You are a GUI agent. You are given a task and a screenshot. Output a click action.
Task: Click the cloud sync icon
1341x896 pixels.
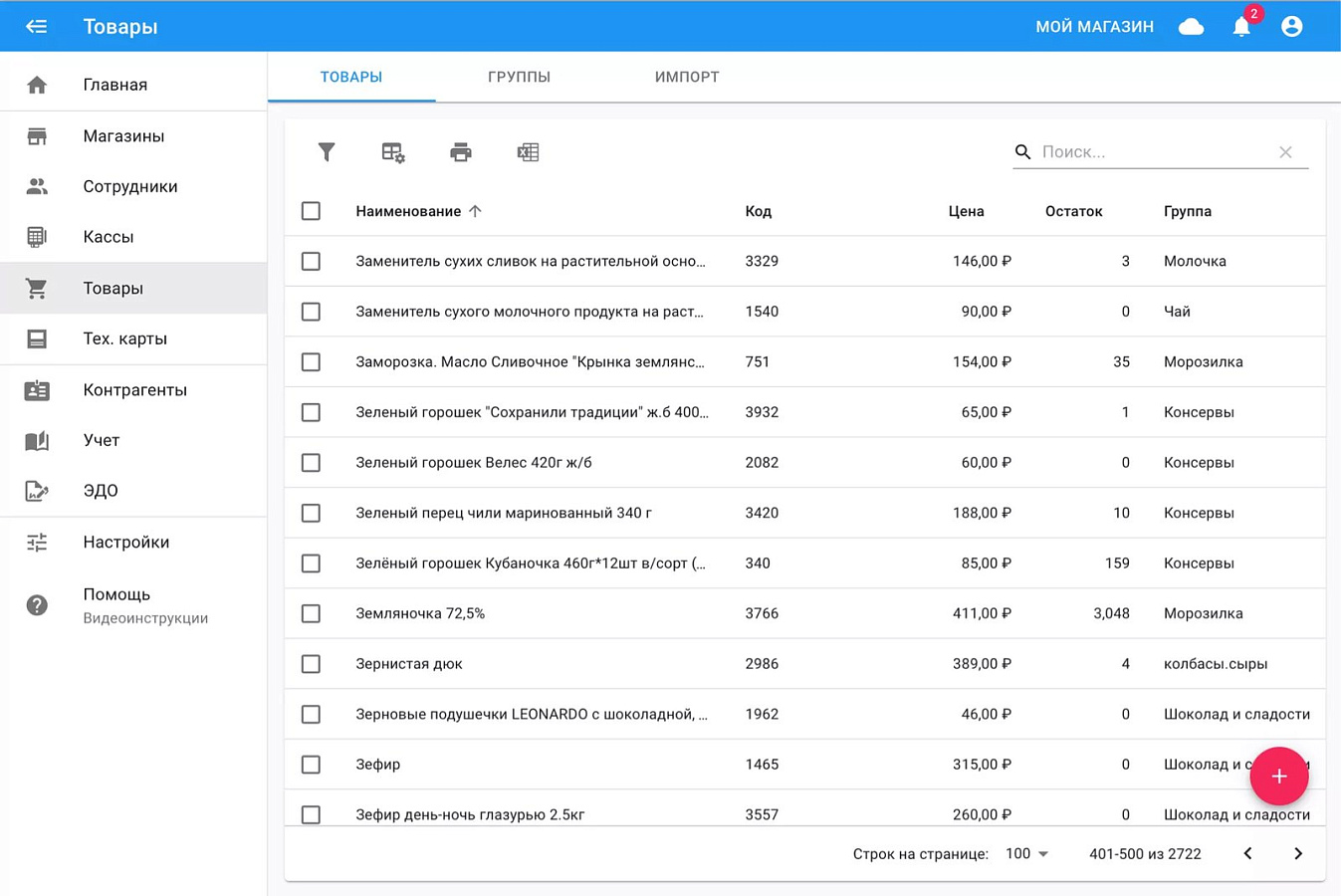(x=1191, y=27)
